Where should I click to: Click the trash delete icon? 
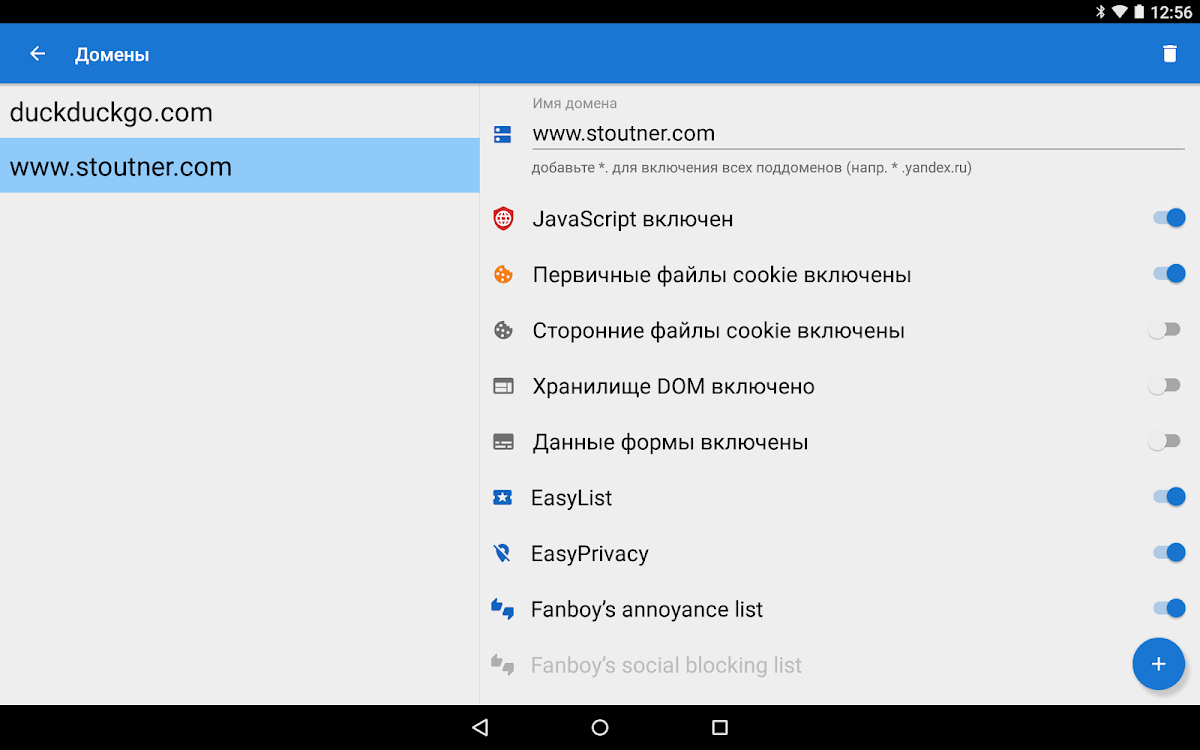click(x=1169, y=54)
